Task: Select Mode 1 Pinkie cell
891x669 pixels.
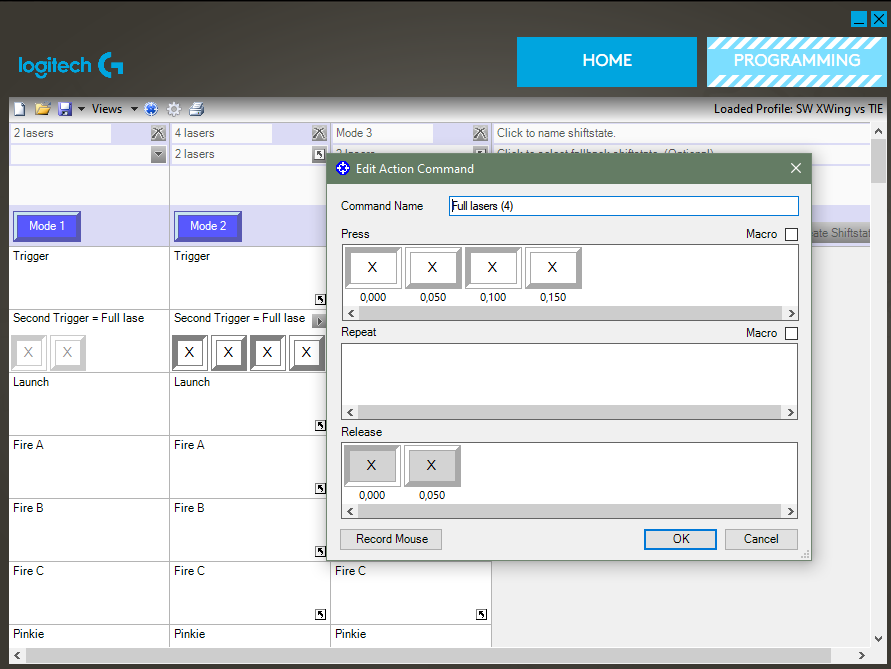Action: 89,636
